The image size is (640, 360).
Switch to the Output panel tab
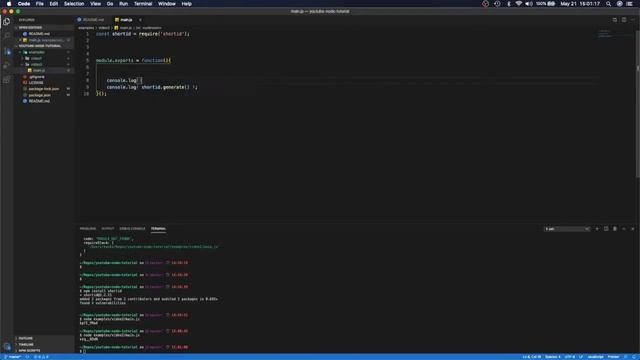(x=108, y=229)
